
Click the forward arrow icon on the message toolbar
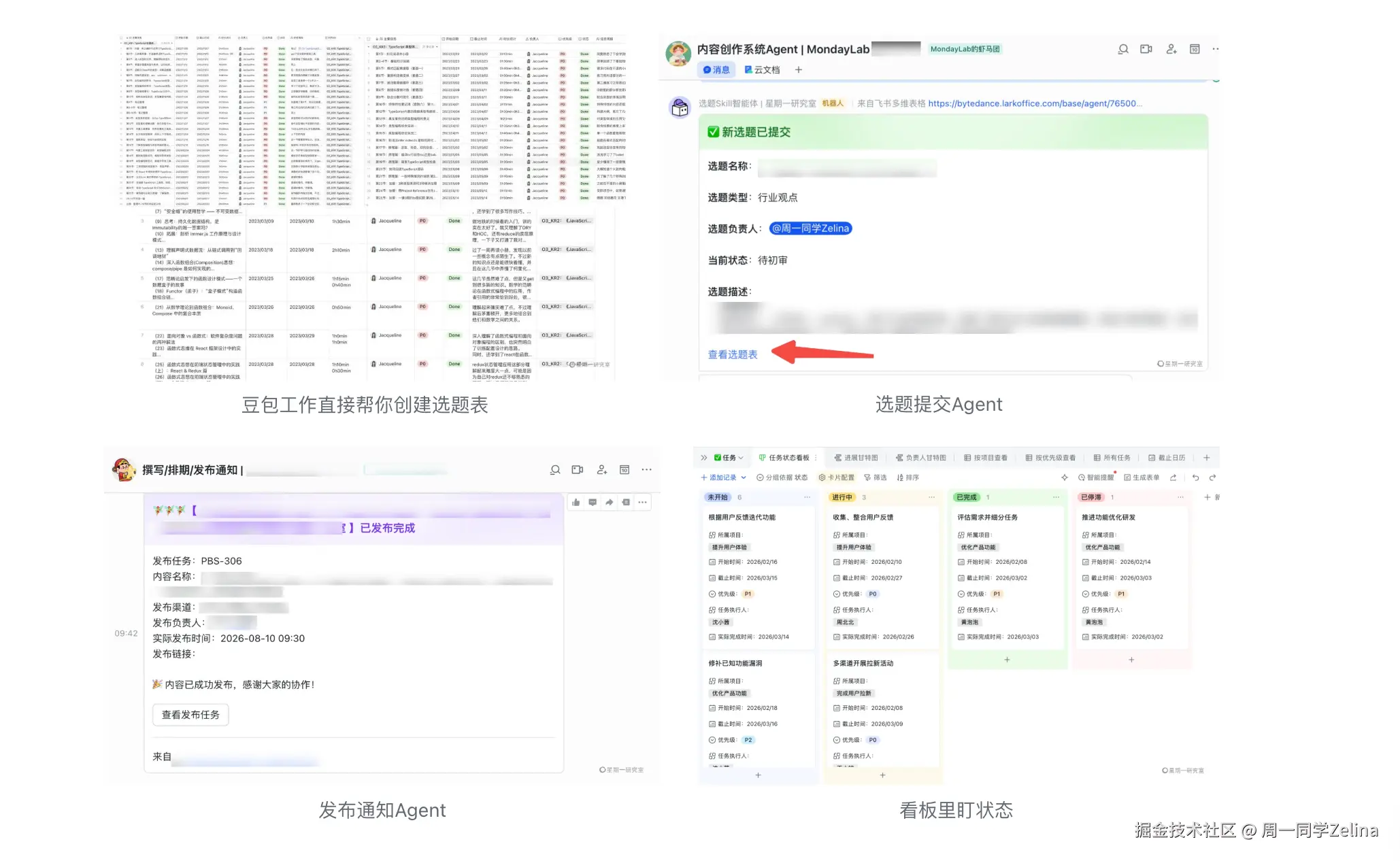point(610,502)
